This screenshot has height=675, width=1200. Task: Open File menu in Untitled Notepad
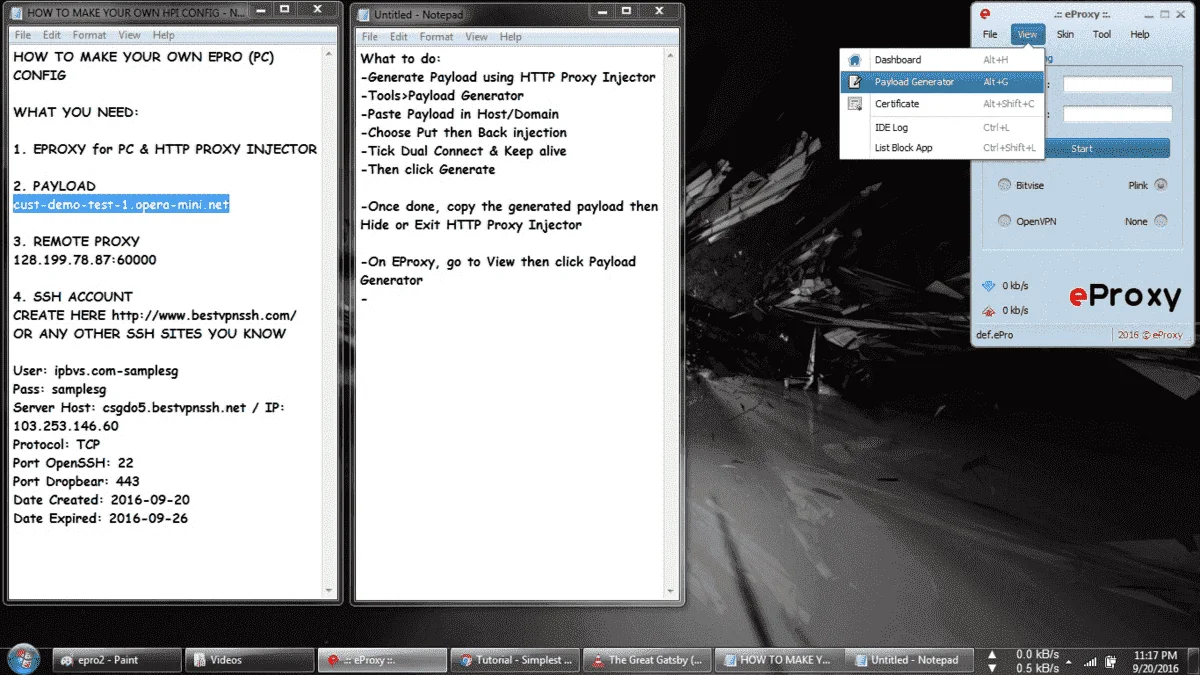click(x=369, y=37)
